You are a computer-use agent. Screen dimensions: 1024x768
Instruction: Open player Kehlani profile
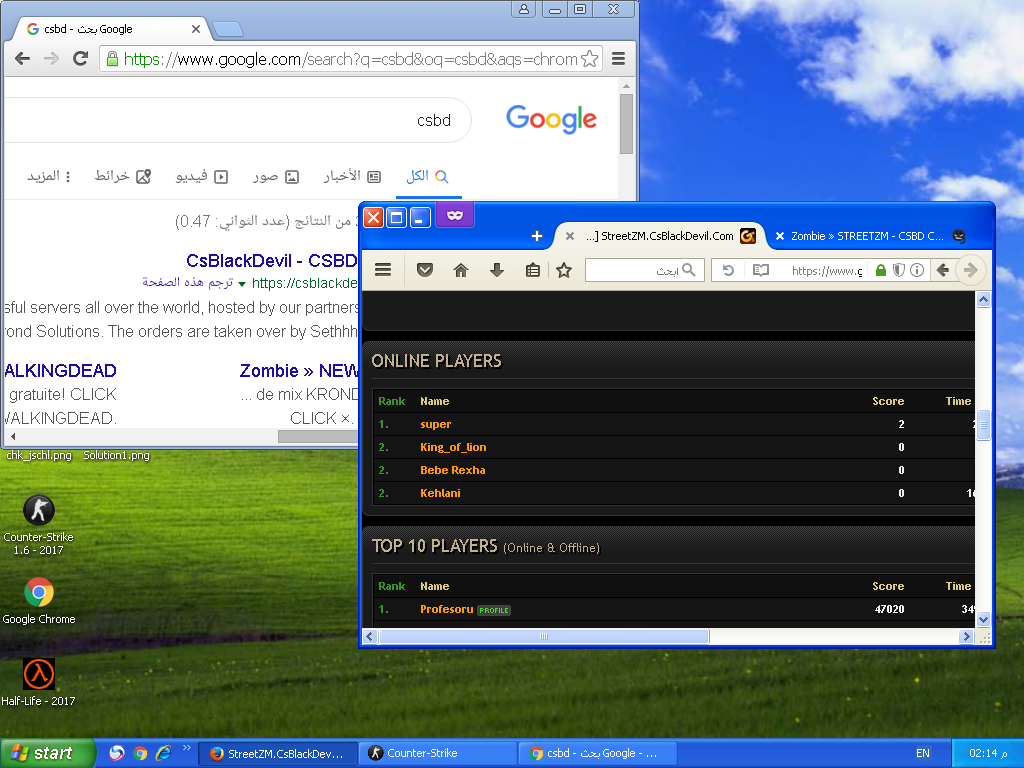click(x=440, y=493)
